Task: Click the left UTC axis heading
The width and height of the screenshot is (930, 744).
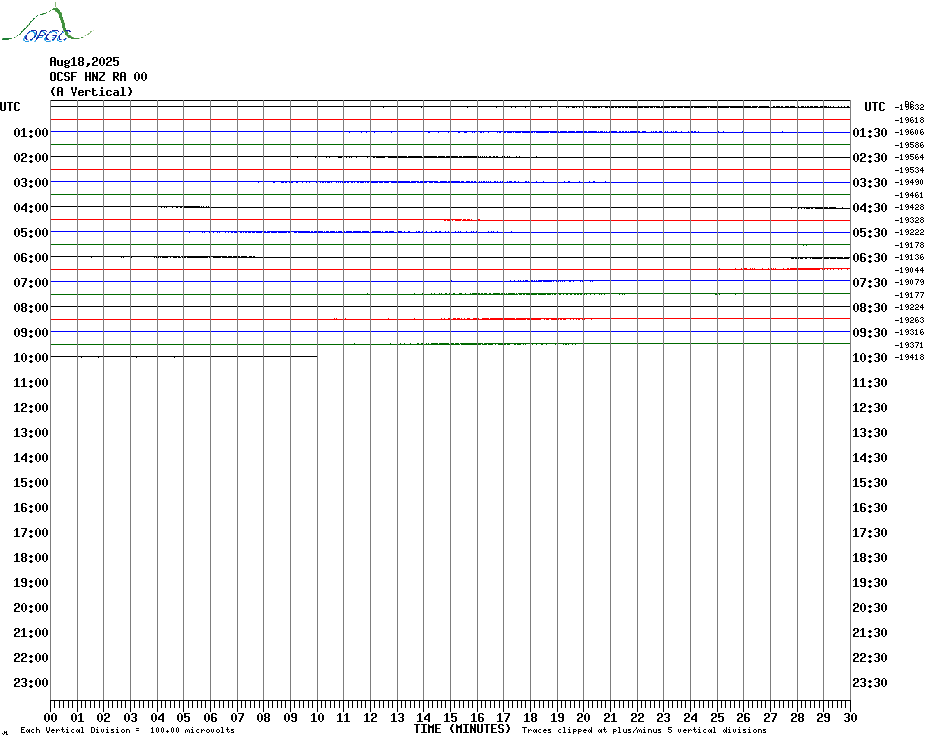Action: pos(10,107)
